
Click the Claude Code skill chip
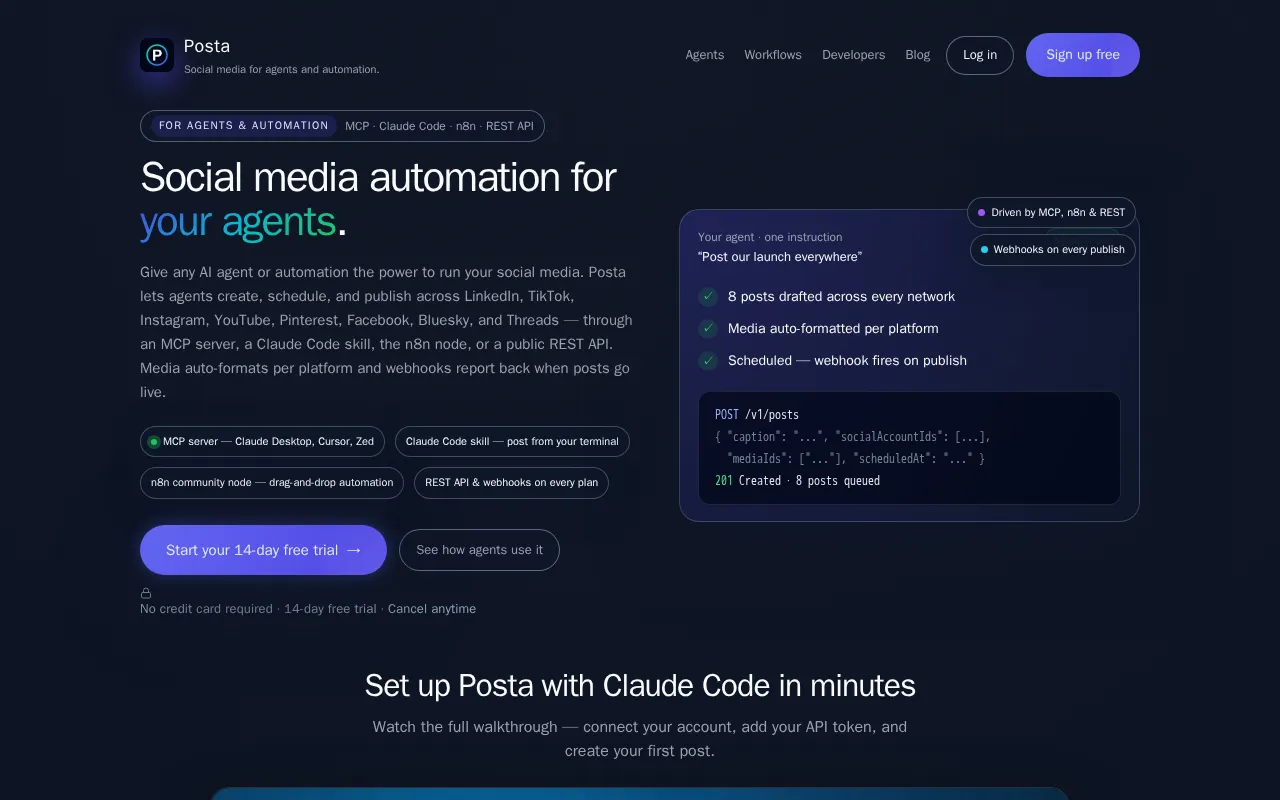[512, 442]
